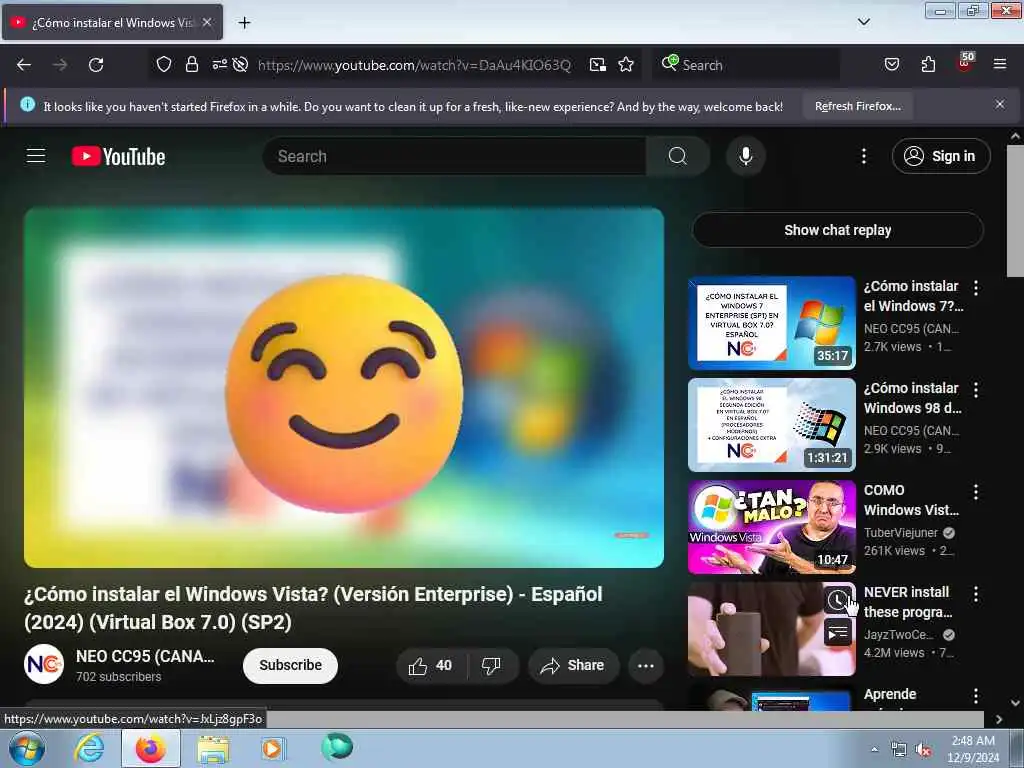Select the ¿Cómo instalar el Windows Vista tab

click(x=112, y=22)
